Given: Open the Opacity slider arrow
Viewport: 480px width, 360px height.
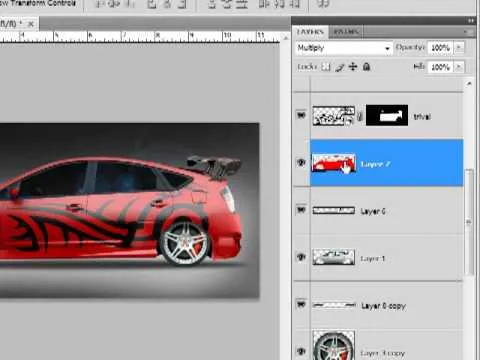Looking at the screenshot, I should (x=459, y=48).
